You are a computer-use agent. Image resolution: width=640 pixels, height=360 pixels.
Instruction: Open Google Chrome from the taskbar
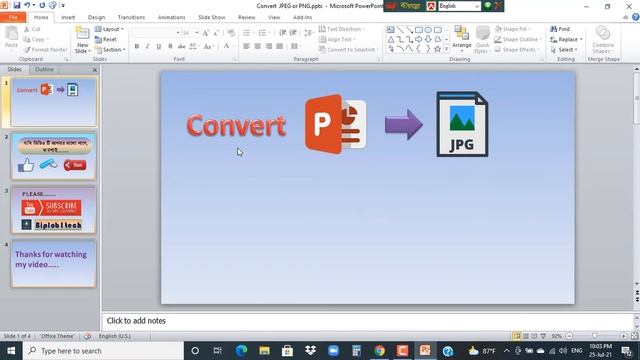379,351
